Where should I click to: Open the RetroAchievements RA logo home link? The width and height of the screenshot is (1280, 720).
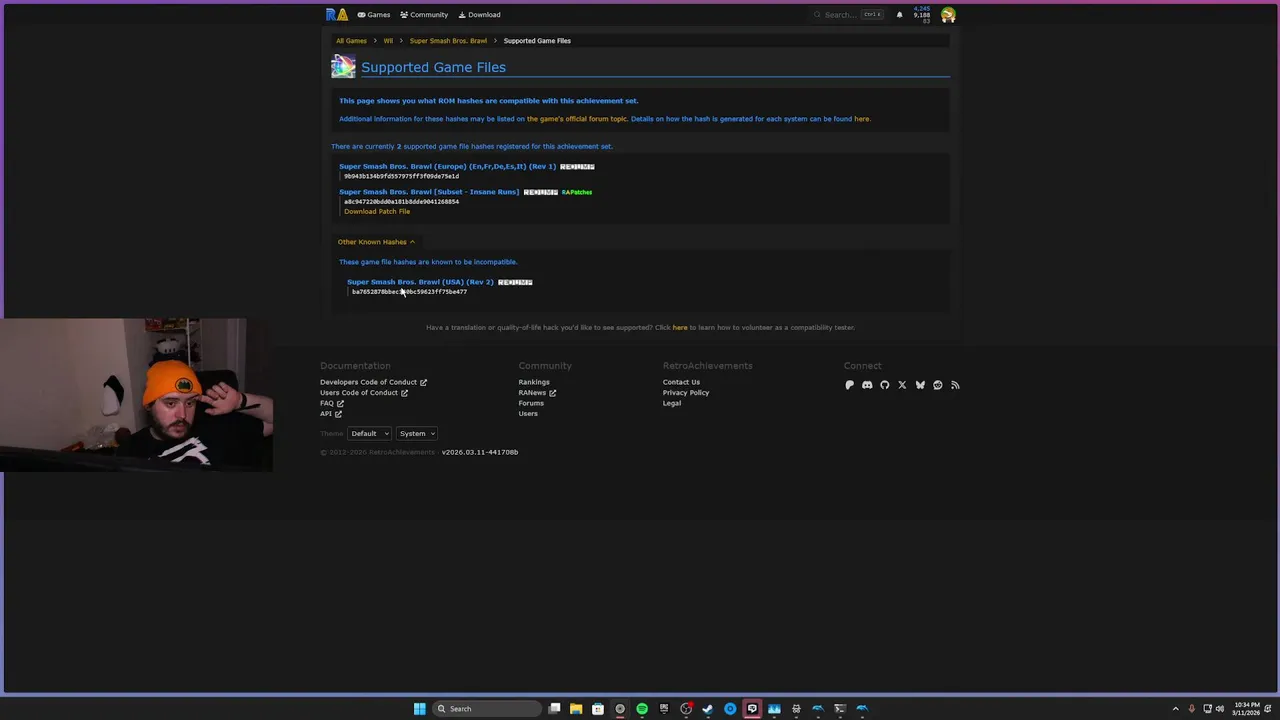[337, 14]
